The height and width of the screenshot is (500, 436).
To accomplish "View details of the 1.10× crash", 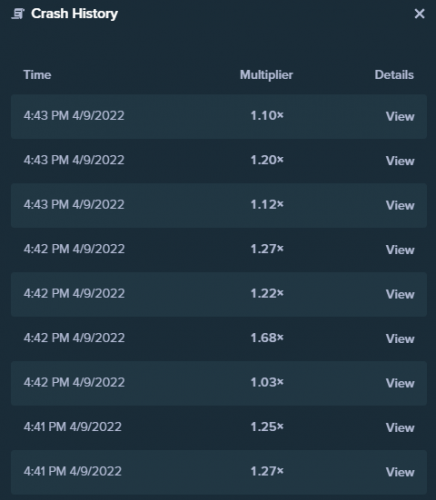I will [400, 116].
